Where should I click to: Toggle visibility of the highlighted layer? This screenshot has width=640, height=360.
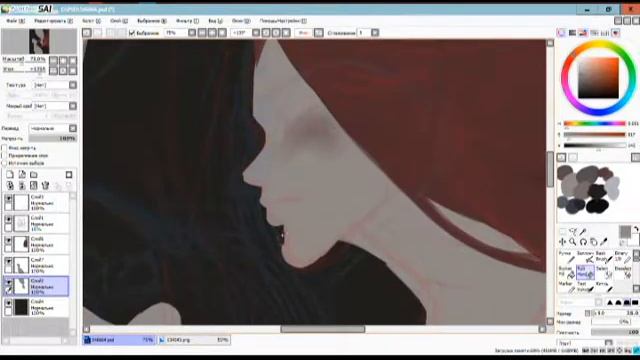pyautogui.click(x=8, y=282)
